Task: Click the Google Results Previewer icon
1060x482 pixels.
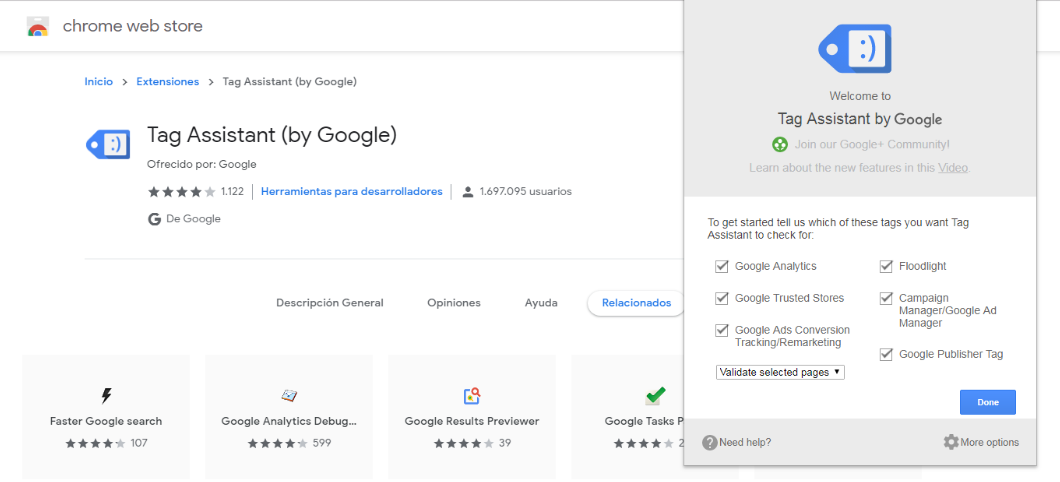Action: 472,395
